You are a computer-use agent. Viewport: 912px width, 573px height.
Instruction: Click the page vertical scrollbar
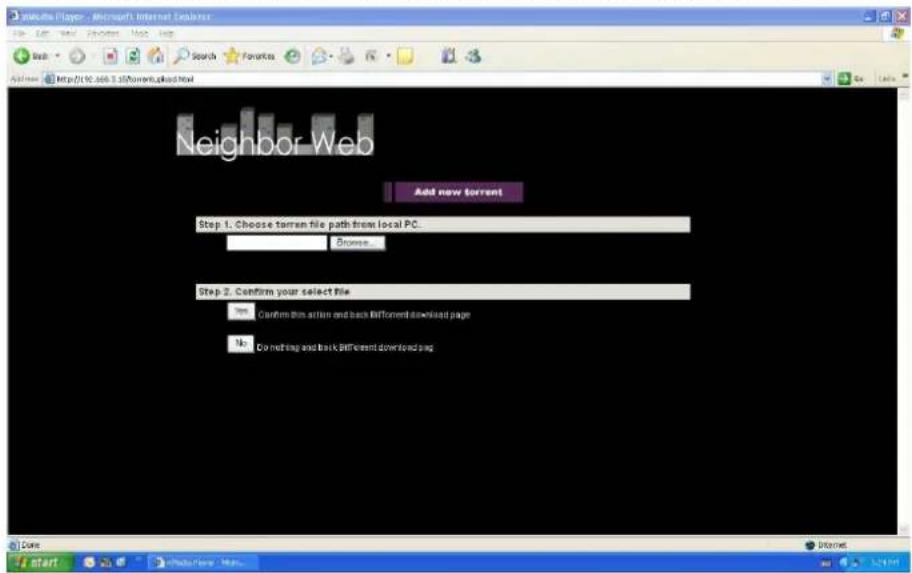903,311
